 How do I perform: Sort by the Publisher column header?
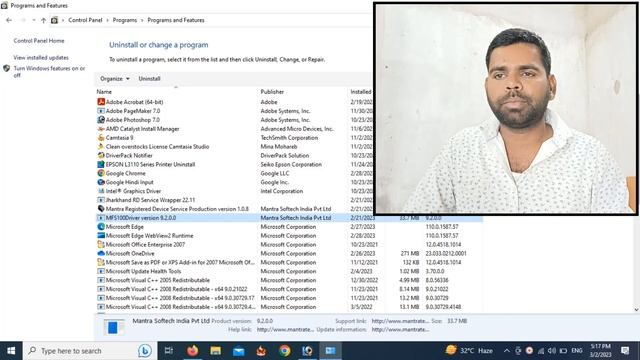click(272, 92)
